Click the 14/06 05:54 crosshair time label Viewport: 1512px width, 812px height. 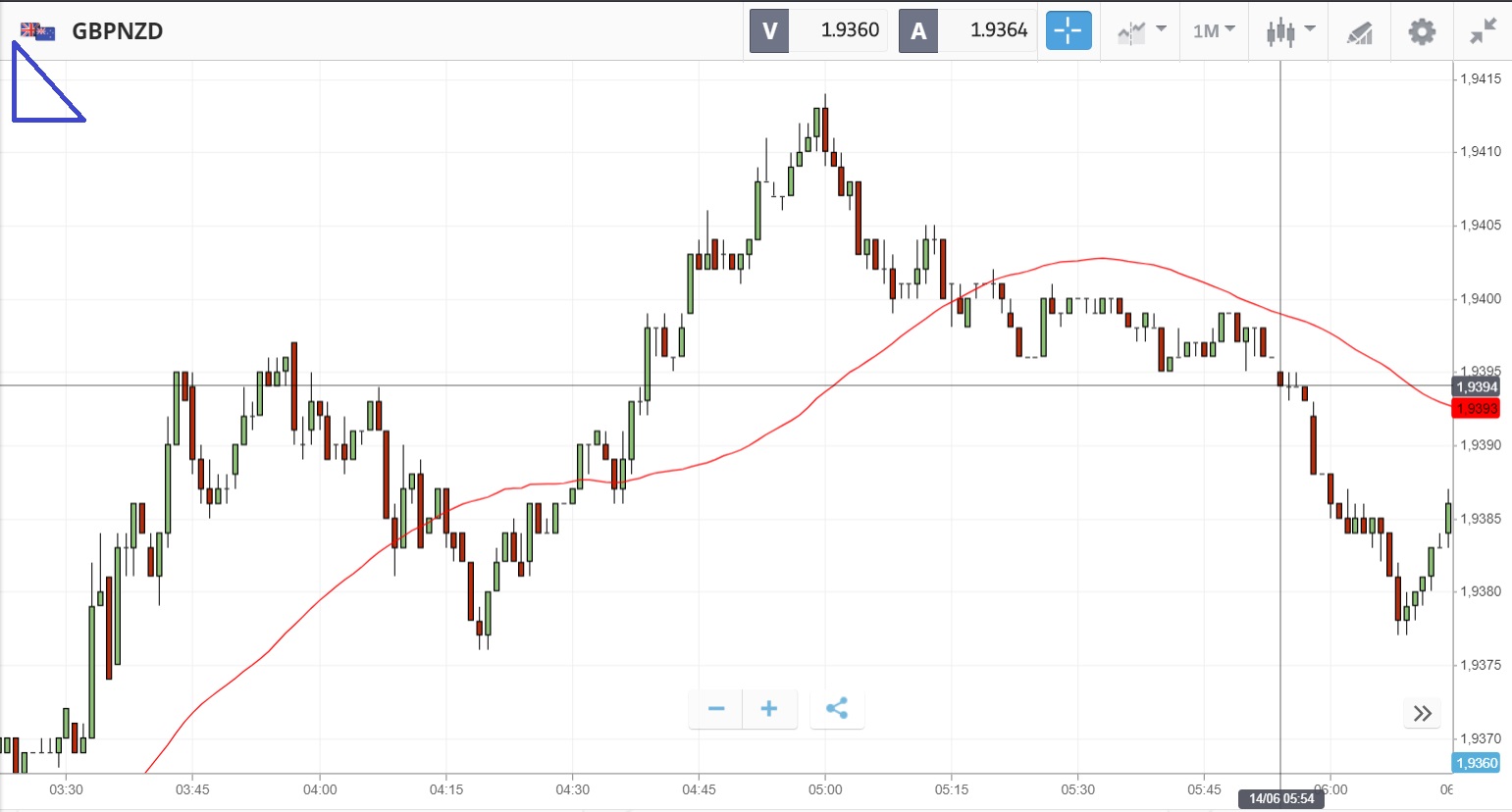pyautogui.click(x=1281, y=798)
